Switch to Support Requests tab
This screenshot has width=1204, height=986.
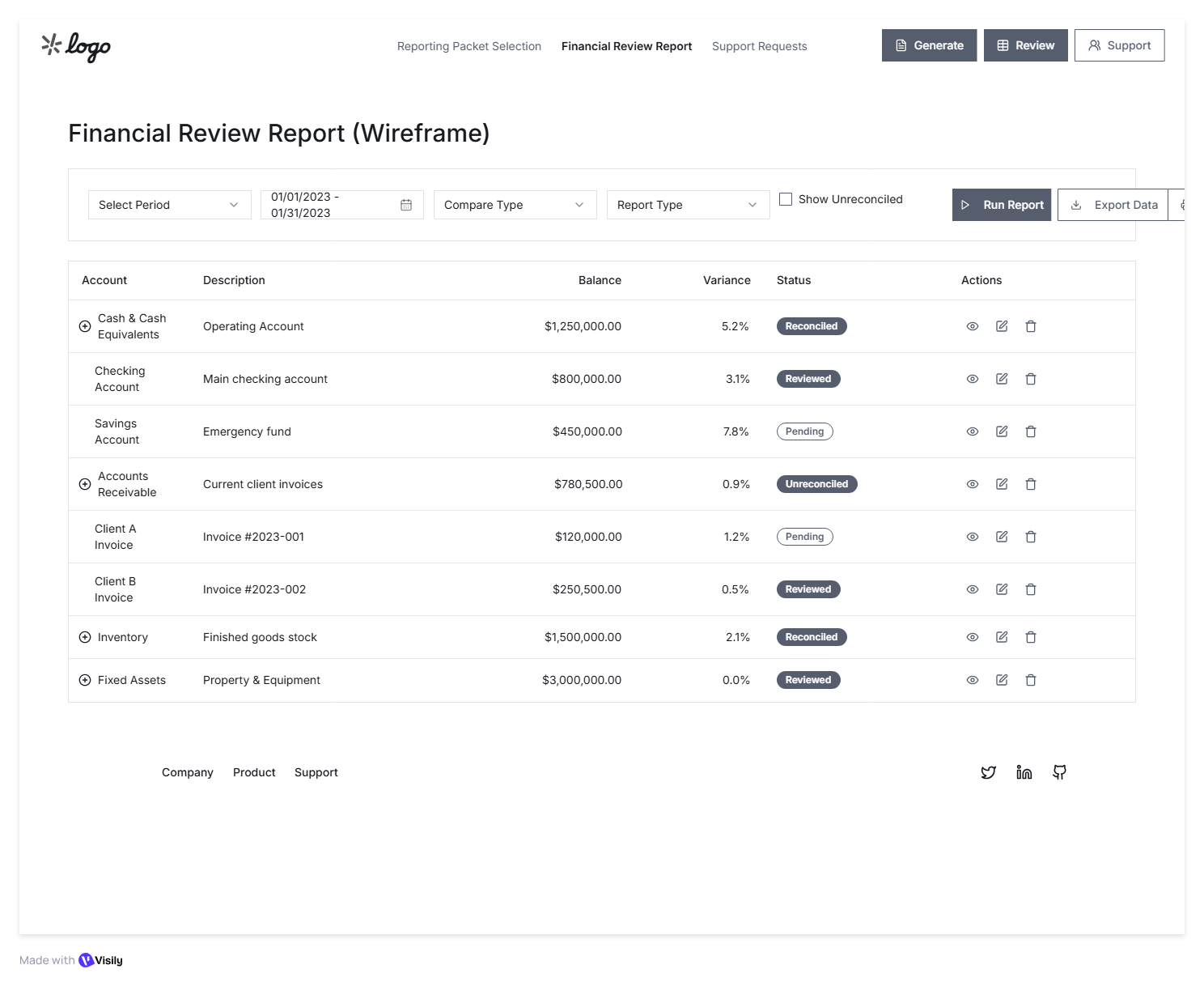coord(759,46)
